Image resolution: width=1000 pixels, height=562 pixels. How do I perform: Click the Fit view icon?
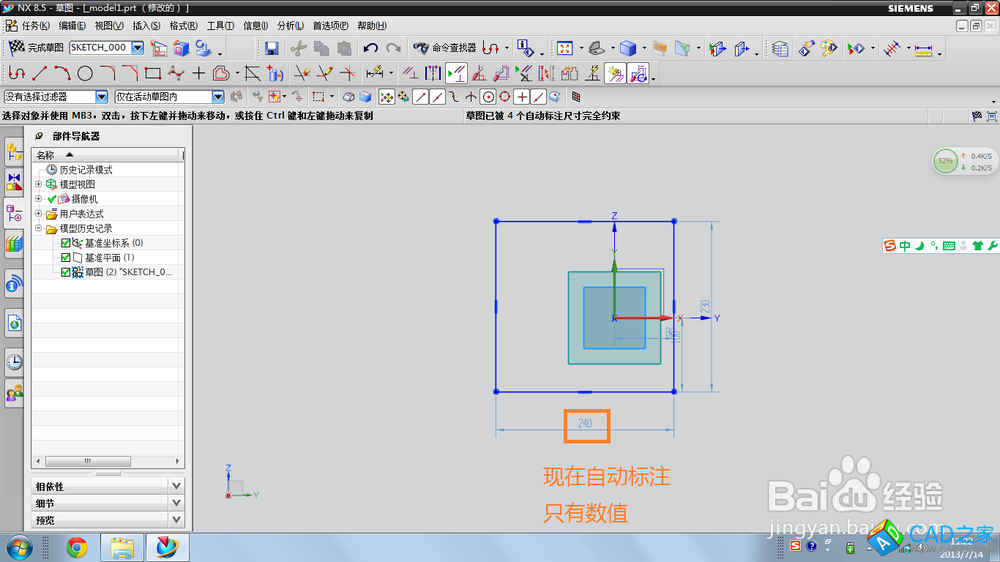click(x=565, y=48)
